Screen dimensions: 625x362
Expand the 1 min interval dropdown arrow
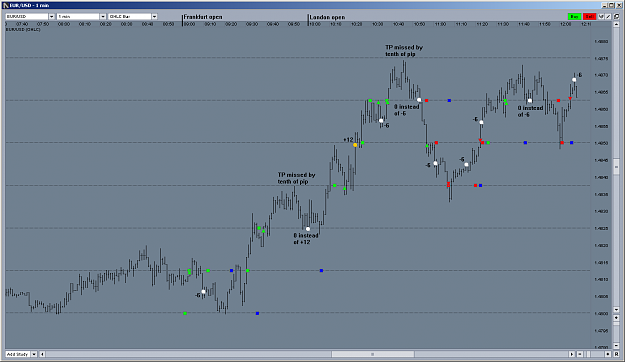pyautogui.click(x=103, y=16)
